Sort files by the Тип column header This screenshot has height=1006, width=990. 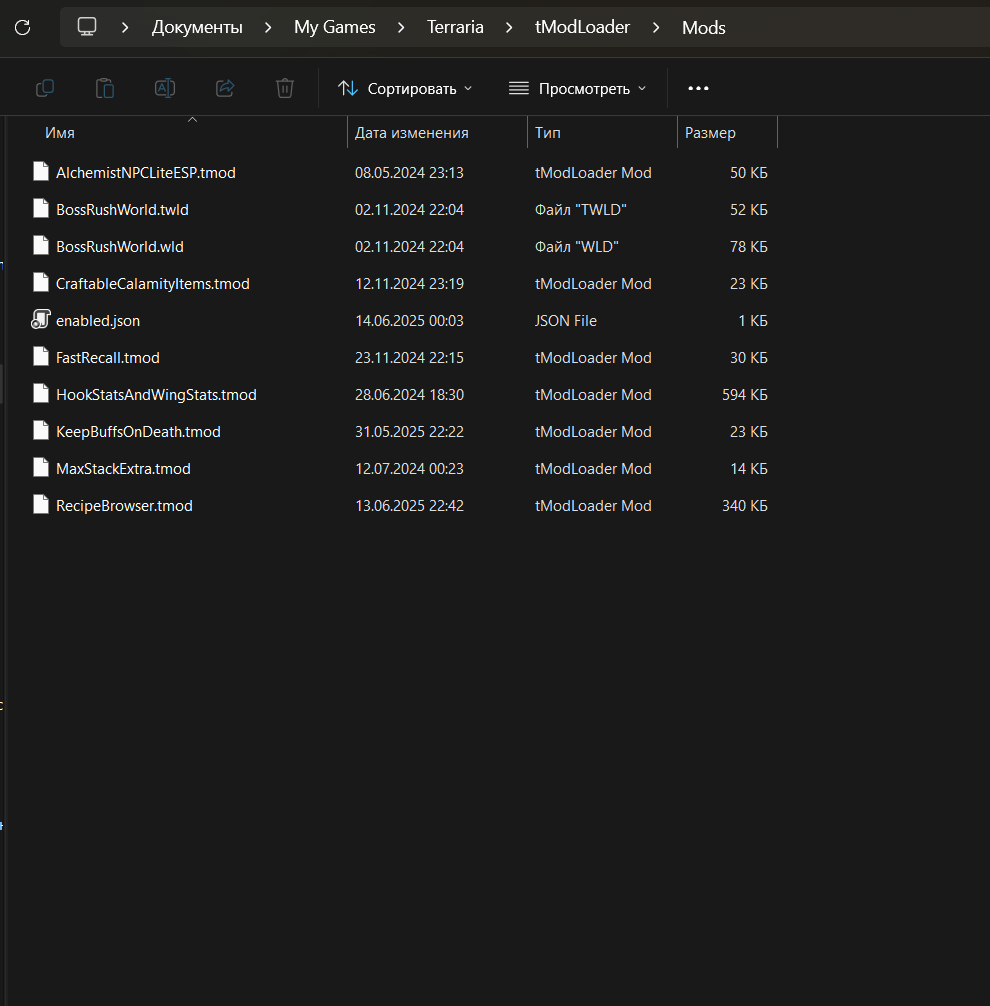tap(548, 133)
